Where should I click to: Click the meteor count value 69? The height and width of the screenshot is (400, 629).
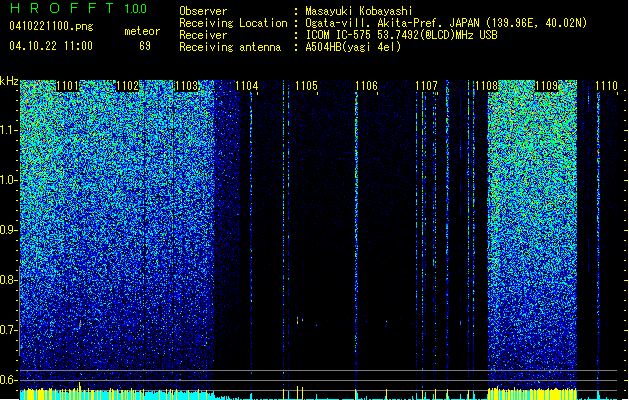pos(145,46)
